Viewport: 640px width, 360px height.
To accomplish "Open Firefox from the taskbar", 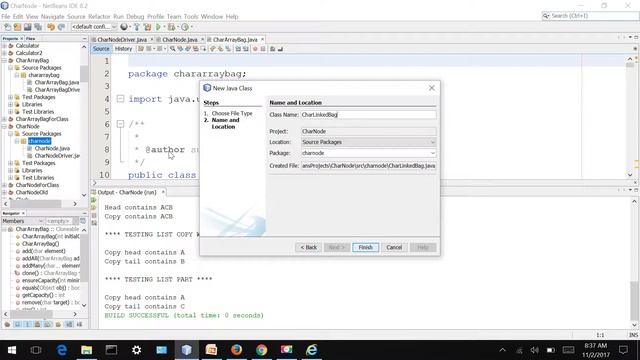I will [236, 350].
